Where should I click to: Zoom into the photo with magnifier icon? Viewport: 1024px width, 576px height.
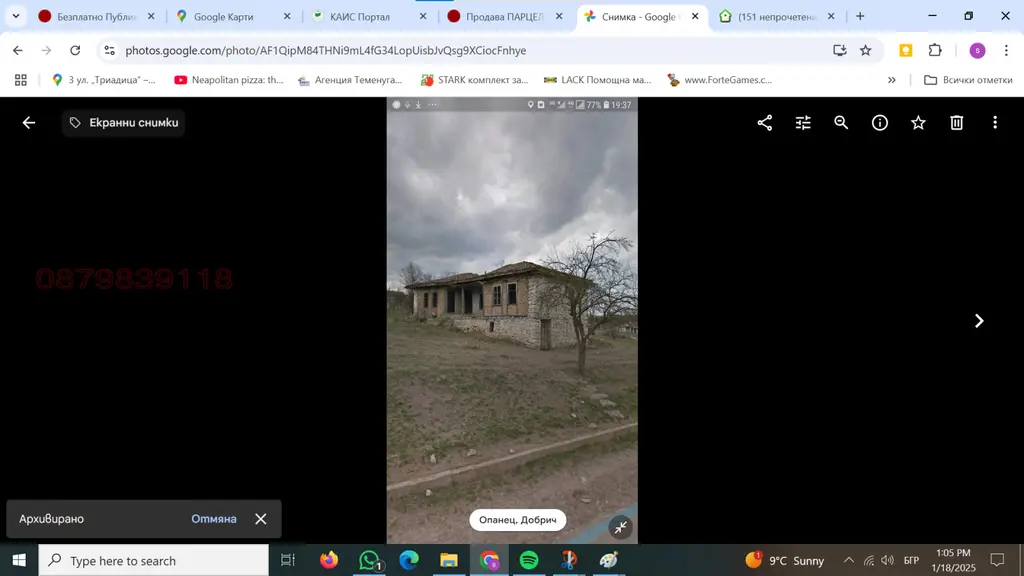pyautogui.click(x=841, y=123)
